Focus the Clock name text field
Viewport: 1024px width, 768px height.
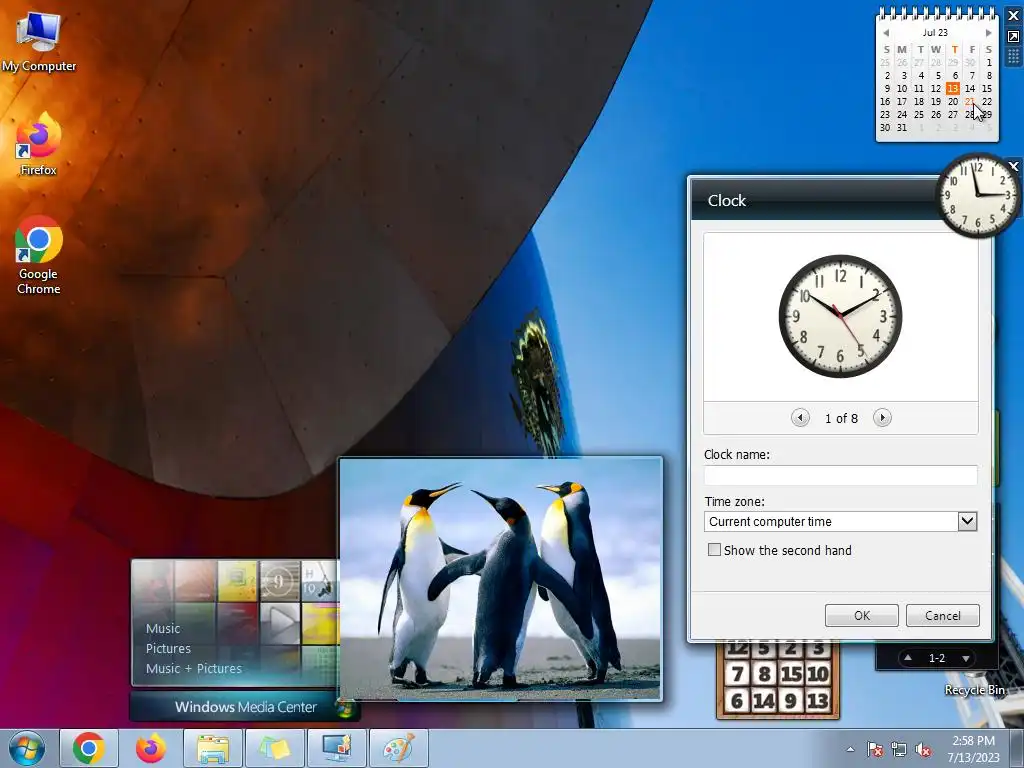[840, 475]
